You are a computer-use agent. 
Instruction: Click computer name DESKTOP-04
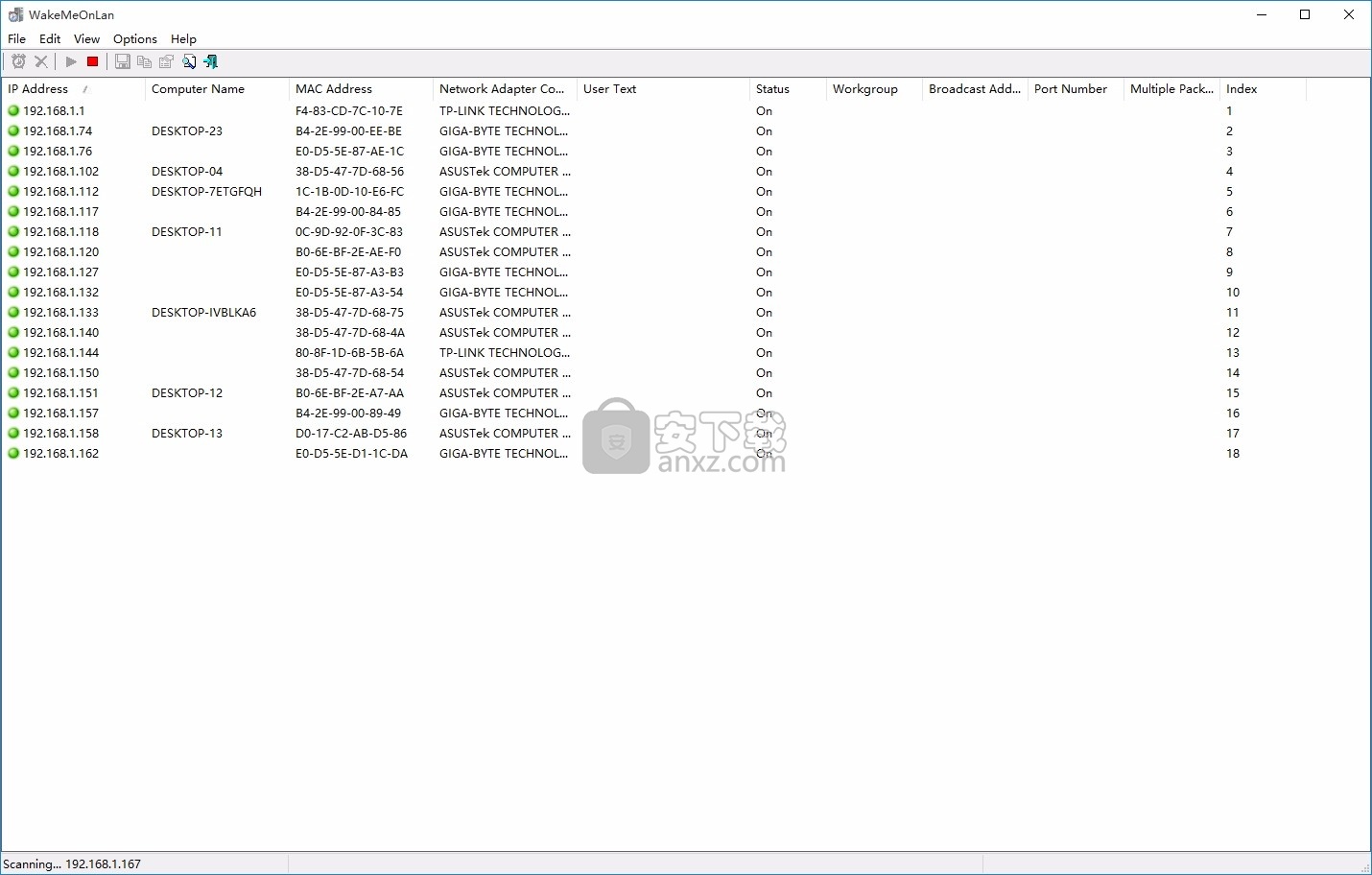(x=187, y=171)
